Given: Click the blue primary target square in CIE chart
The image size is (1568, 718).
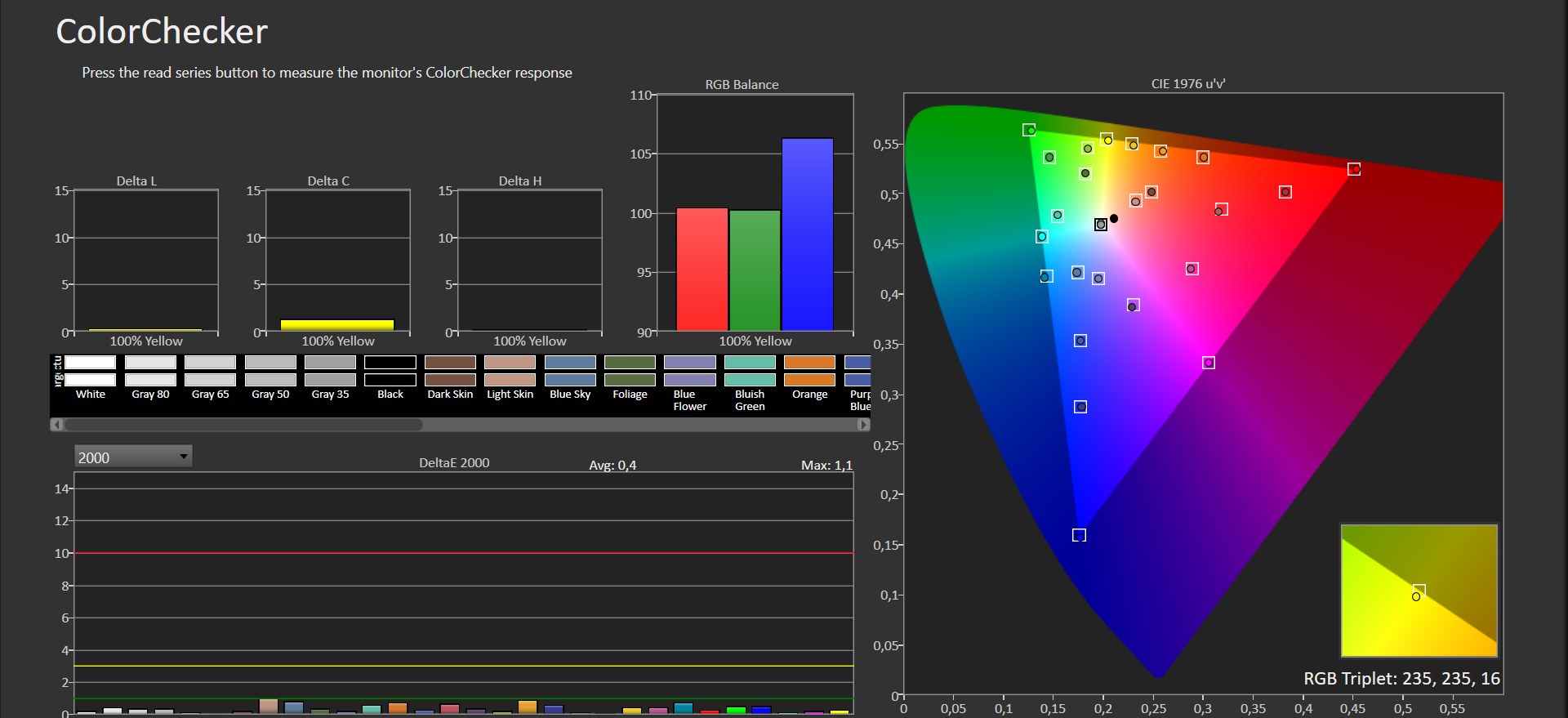Looking at the screenshot, I should [x=1079, y=535].
